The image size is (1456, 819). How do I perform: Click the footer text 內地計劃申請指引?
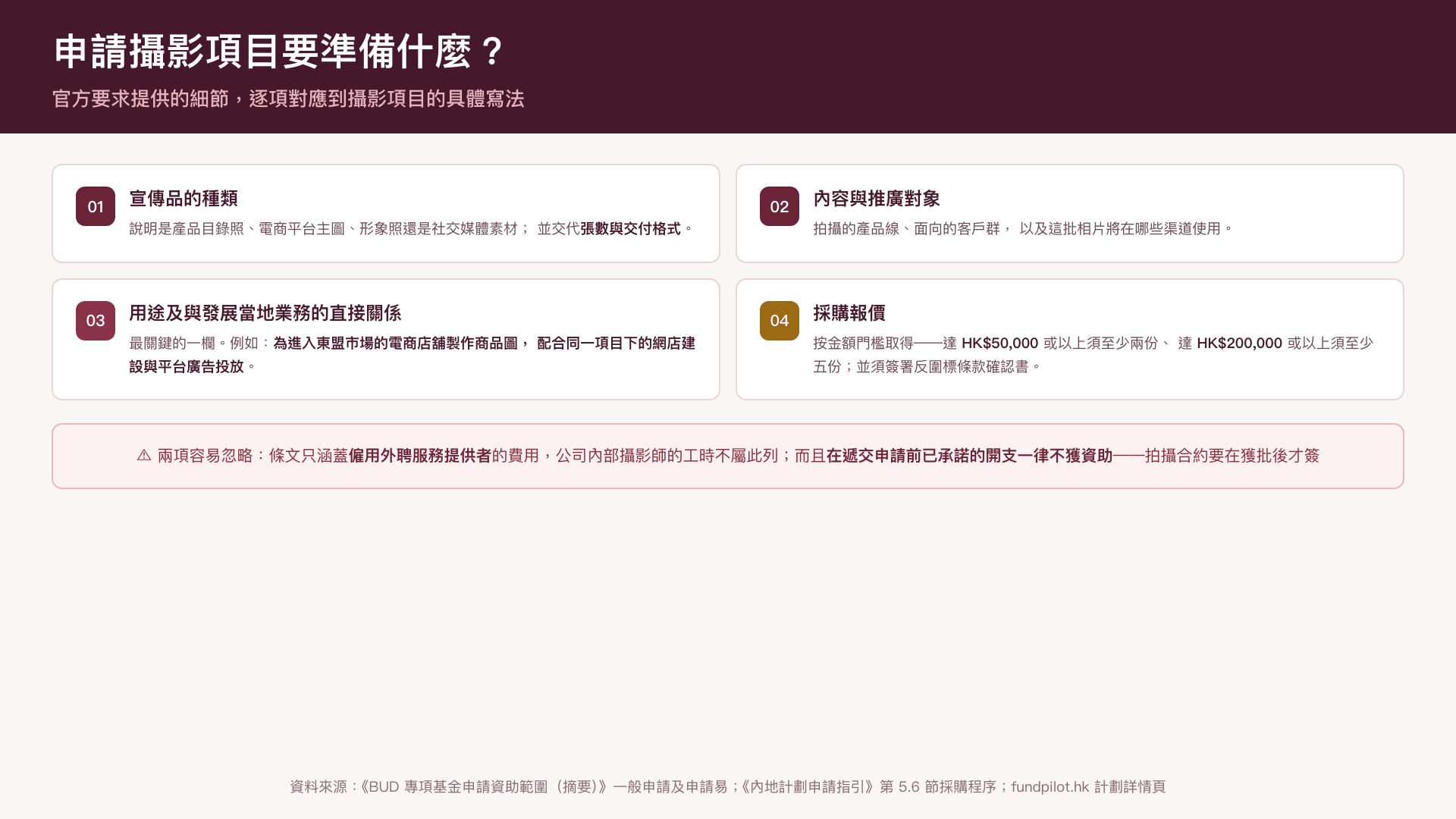(808, 787)
